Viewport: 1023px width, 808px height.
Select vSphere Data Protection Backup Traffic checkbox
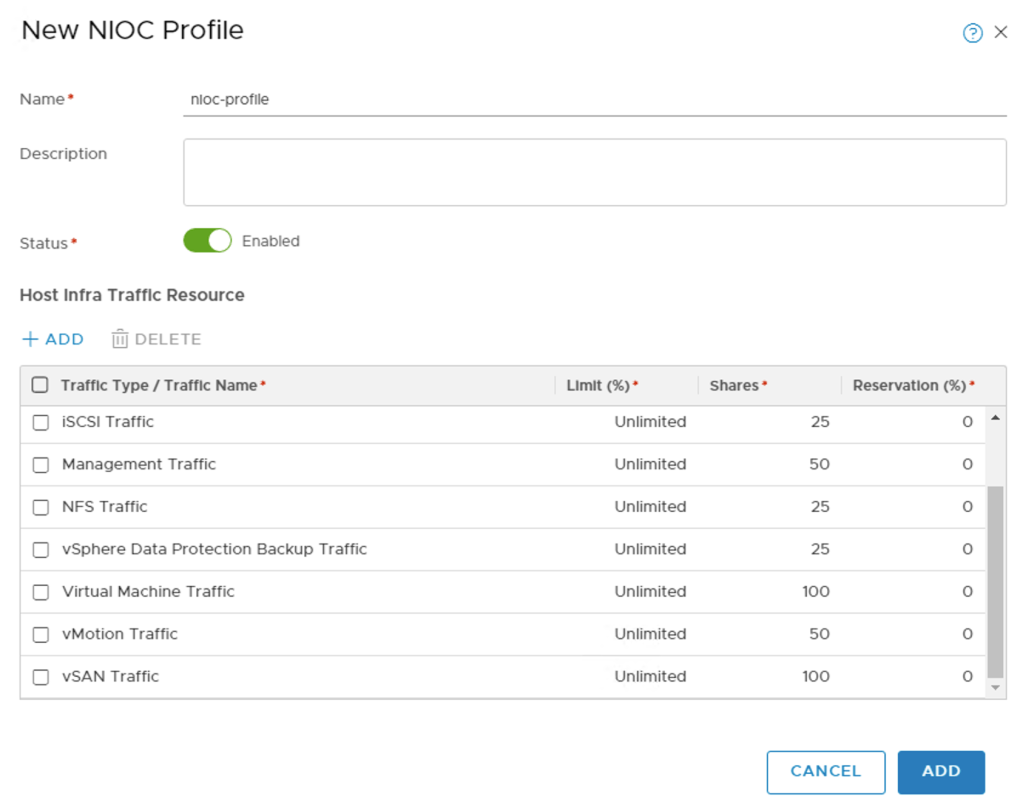tap(40, 549)
